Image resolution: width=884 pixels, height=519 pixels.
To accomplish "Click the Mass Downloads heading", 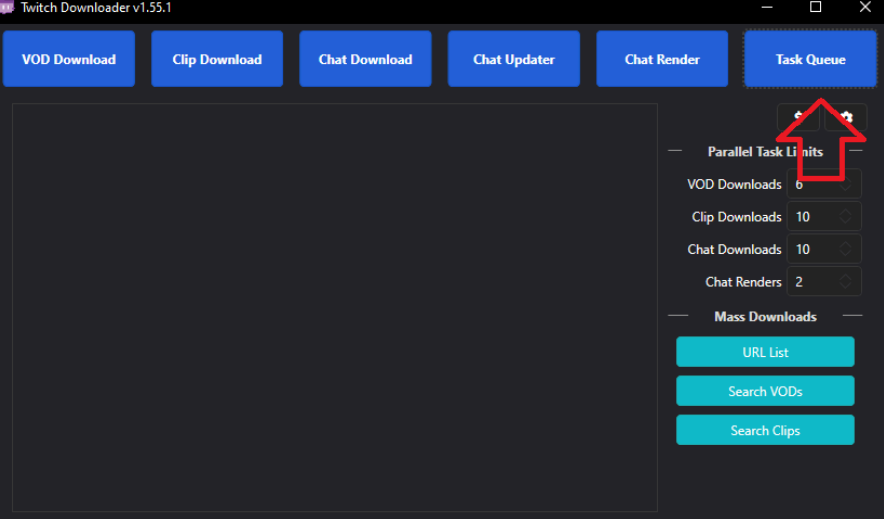I will (x=765, y=317).
